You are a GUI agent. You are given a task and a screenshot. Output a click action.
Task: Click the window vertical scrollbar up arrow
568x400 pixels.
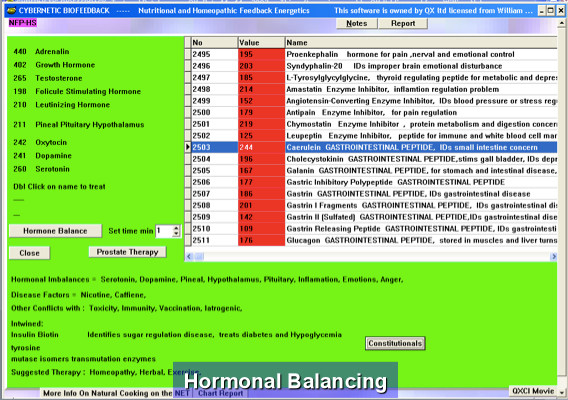click(561, 23)
